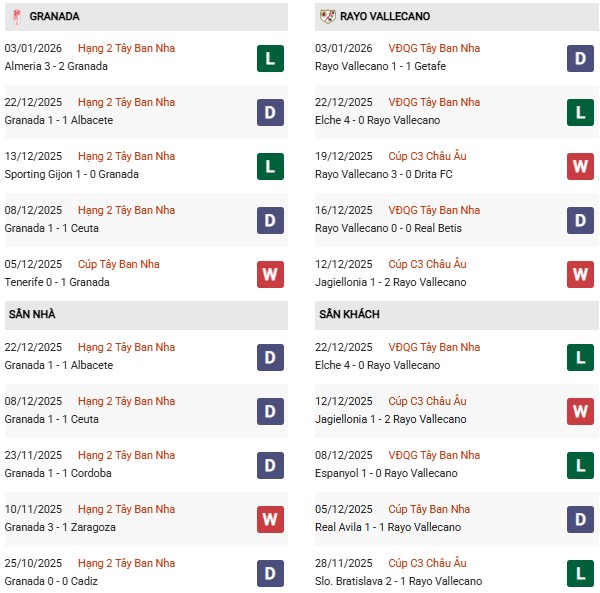This screenshot has width=600, height=593.
Task: Click the W badge for Tenerife 0-1 Granada
Action: click(x=269, y=274)
